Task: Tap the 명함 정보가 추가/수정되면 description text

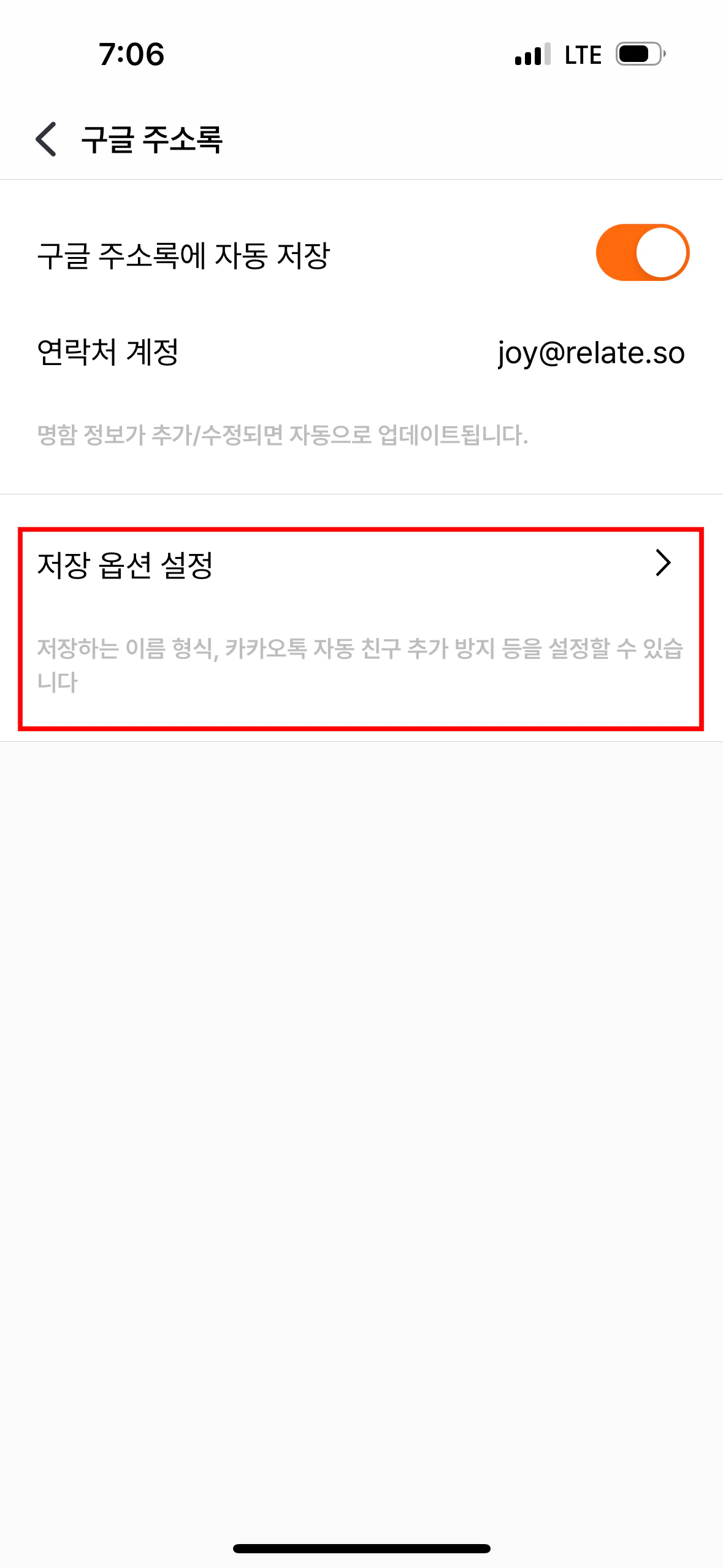Action: click(x=283, y=435)
